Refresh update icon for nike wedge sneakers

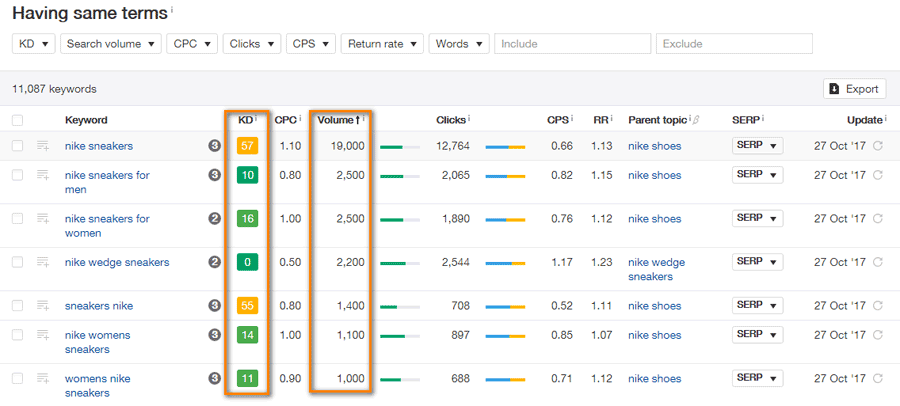coord(878,262)
